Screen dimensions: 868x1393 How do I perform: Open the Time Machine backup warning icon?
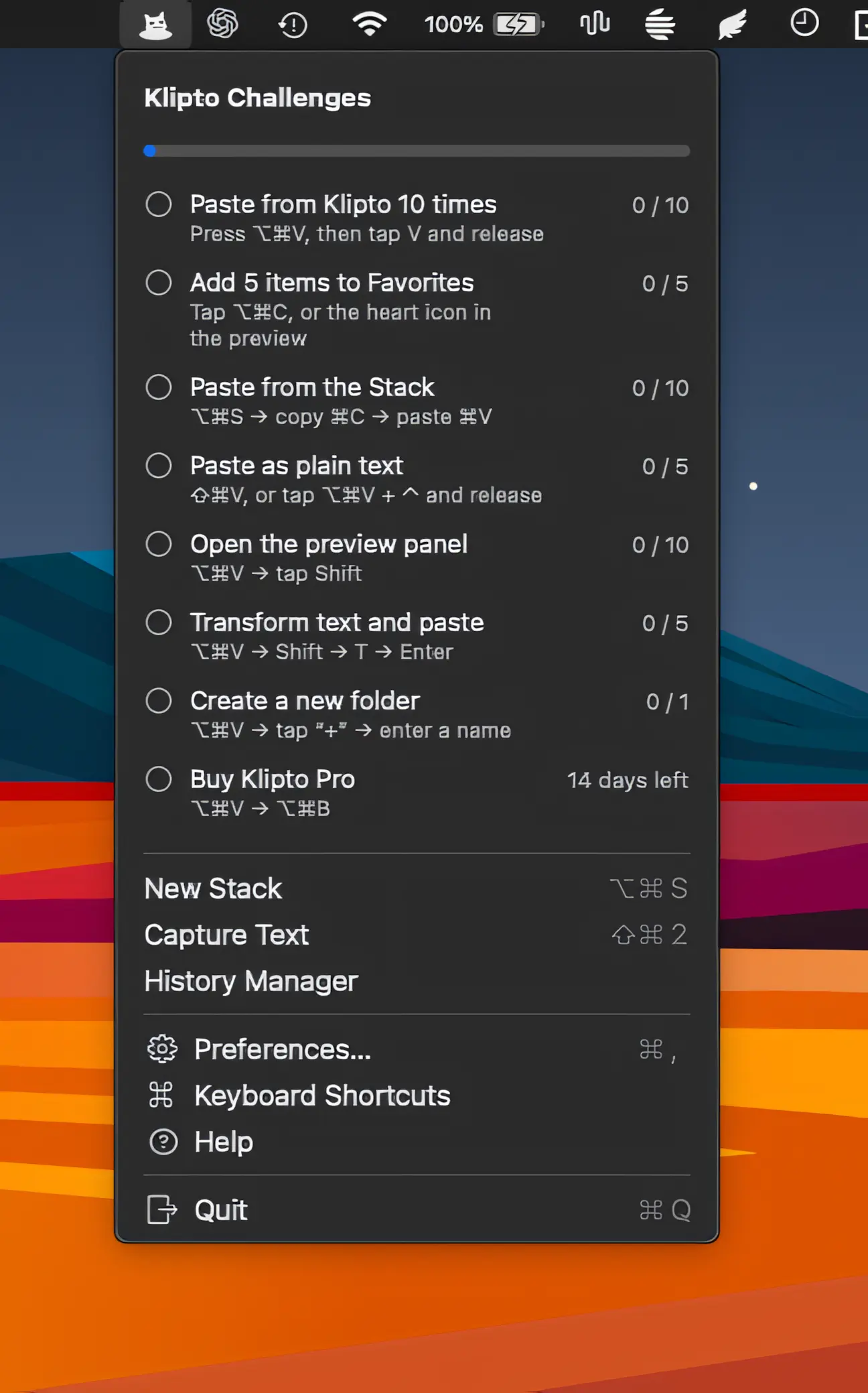click(x=293, y=25)
